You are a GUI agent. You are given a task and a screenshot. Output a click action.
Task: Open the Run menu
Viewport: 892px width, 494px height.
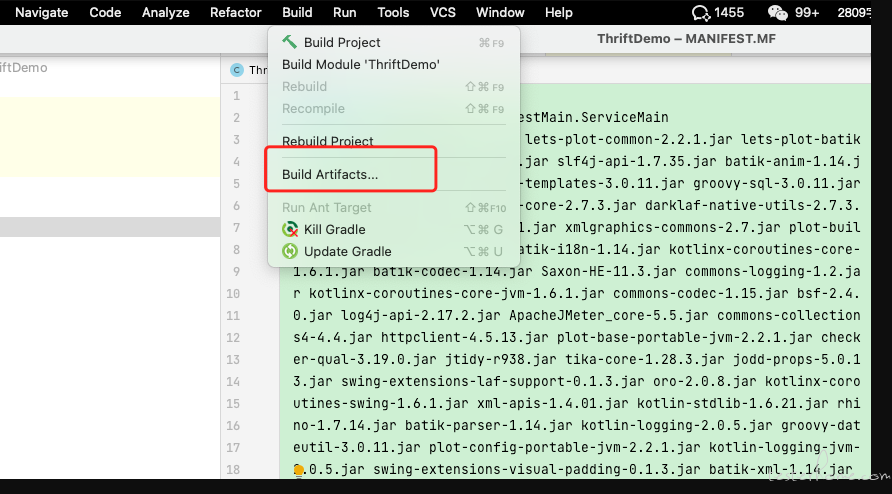345,13
